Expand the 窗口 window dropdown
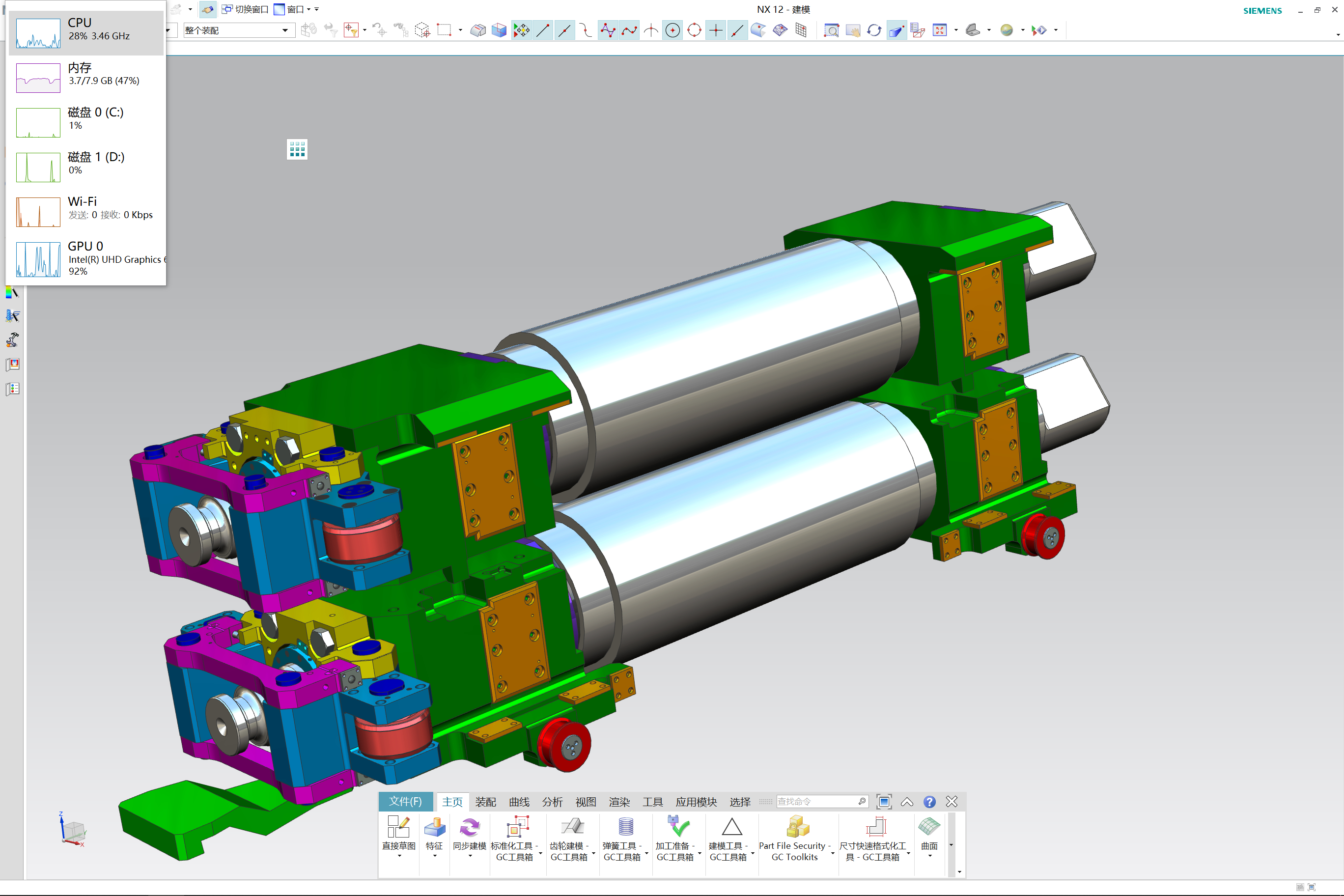The height and width of the screenshot is (896, 1344). click(x=308, y=9)
